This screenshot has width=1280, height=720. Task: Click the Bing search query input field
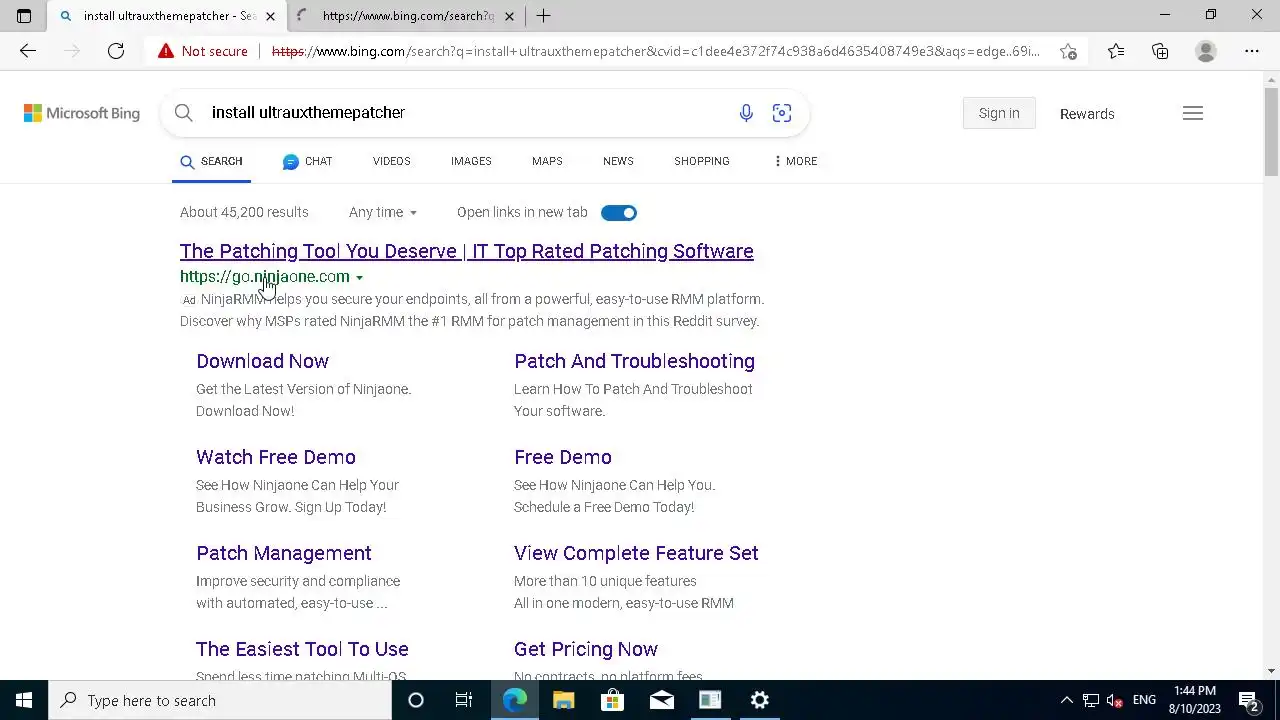click(465, 113)
